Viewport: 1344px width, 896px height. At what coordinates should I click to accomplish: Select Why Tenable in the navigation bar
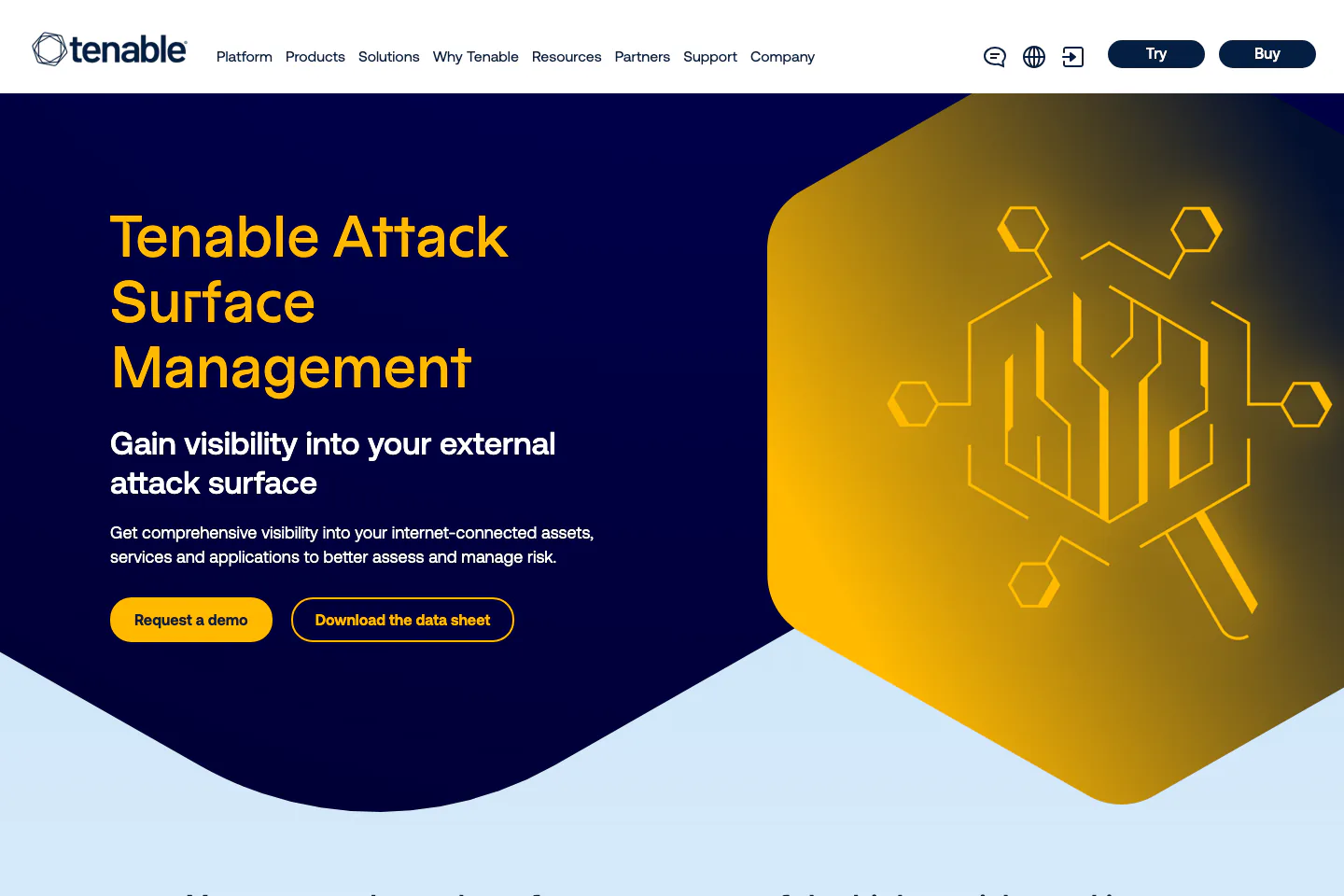tap(475, 57)
